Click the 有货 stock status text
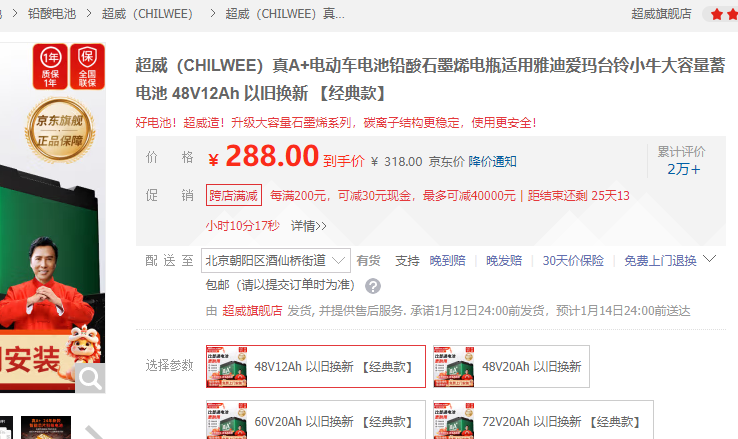 [x=368, y=261]
